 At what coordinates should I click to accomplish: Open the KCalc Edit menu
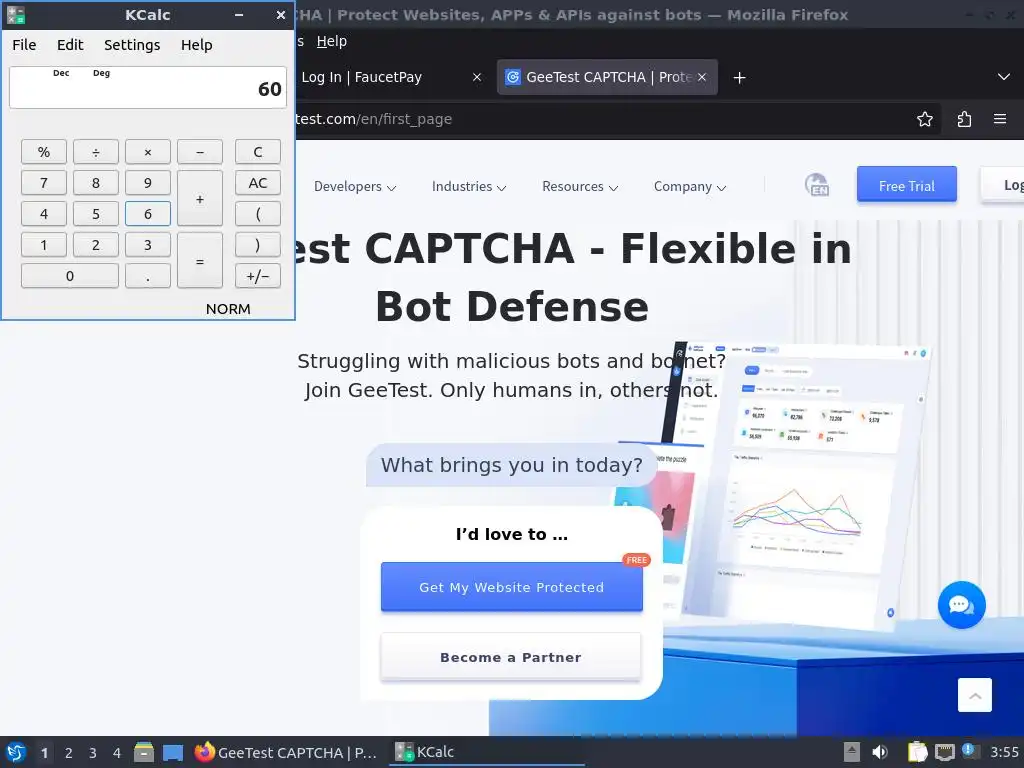pos(70,45)
